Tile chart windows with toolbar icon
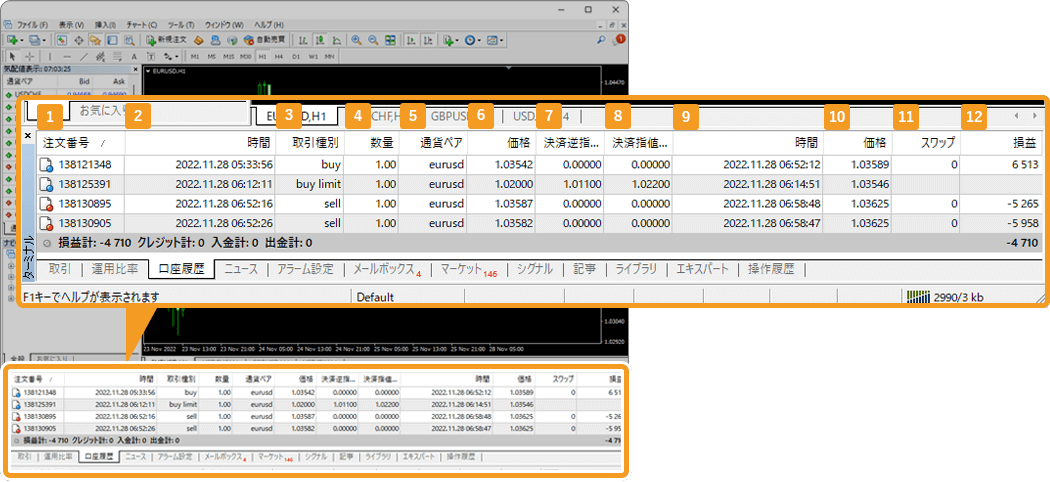This screenshot has width=1050, height=482. coord(390,40)
